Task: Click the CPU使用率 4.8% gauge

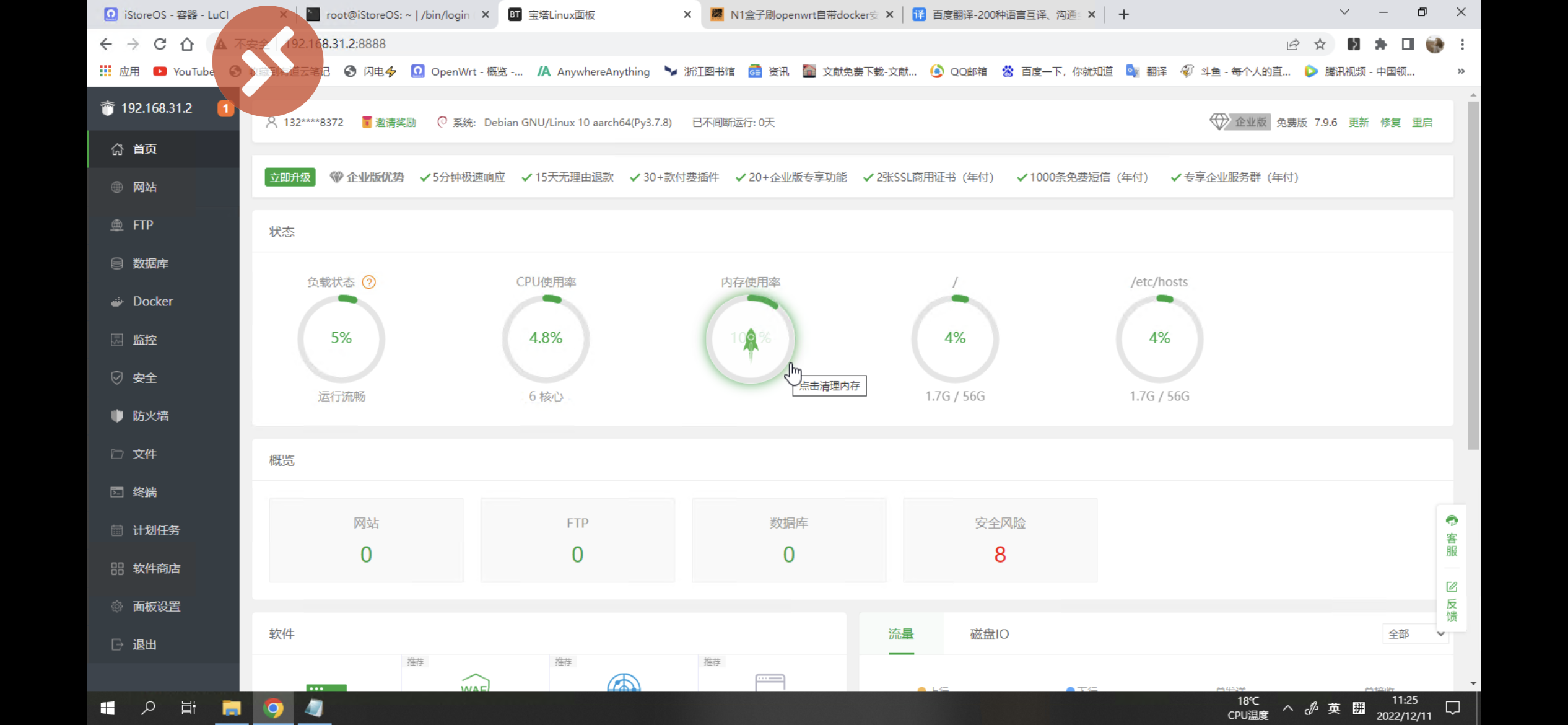Action: (546, 338)
